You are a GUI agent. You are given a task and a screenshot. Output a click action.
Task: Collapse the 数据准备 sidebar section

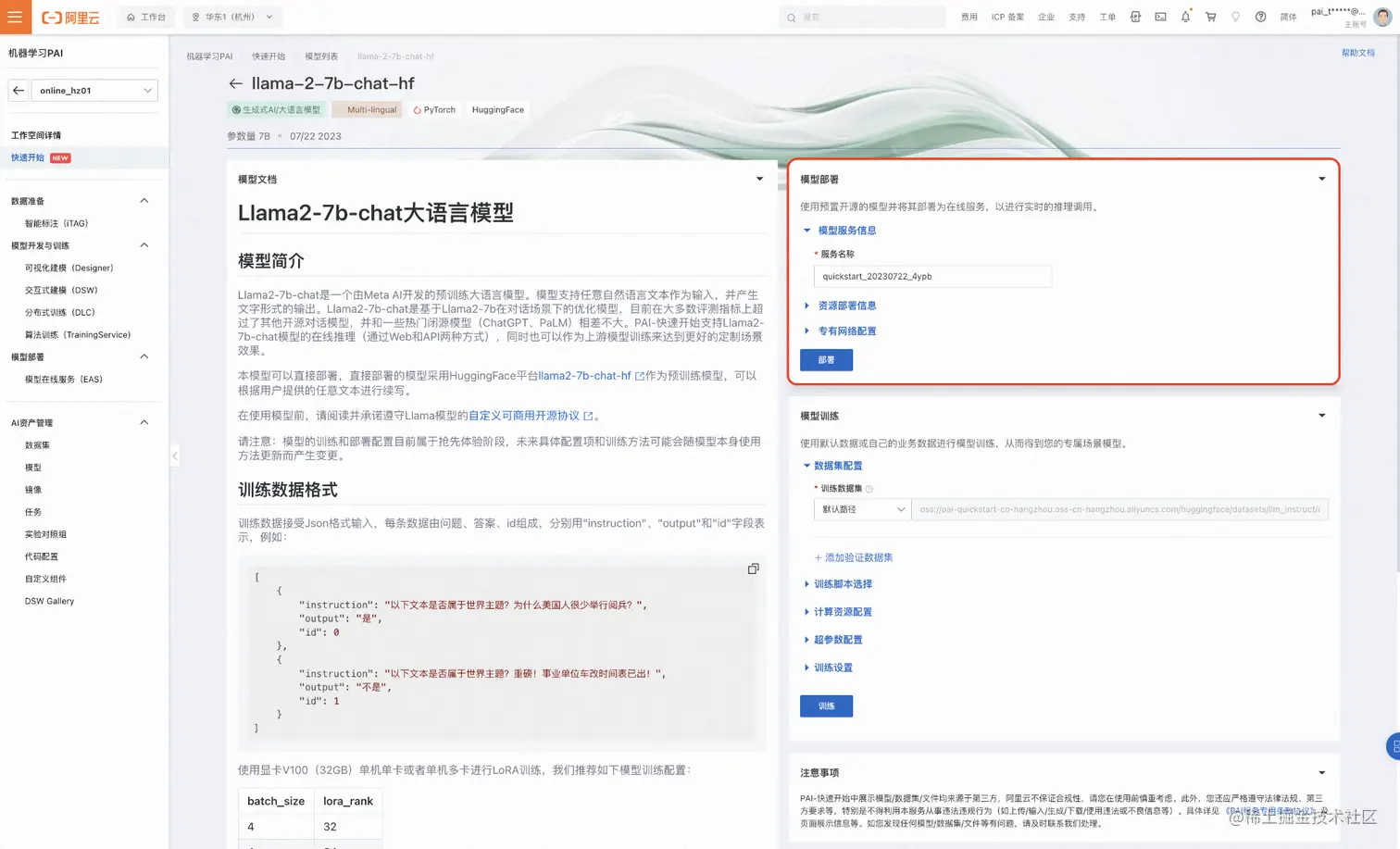pos(144,201)
